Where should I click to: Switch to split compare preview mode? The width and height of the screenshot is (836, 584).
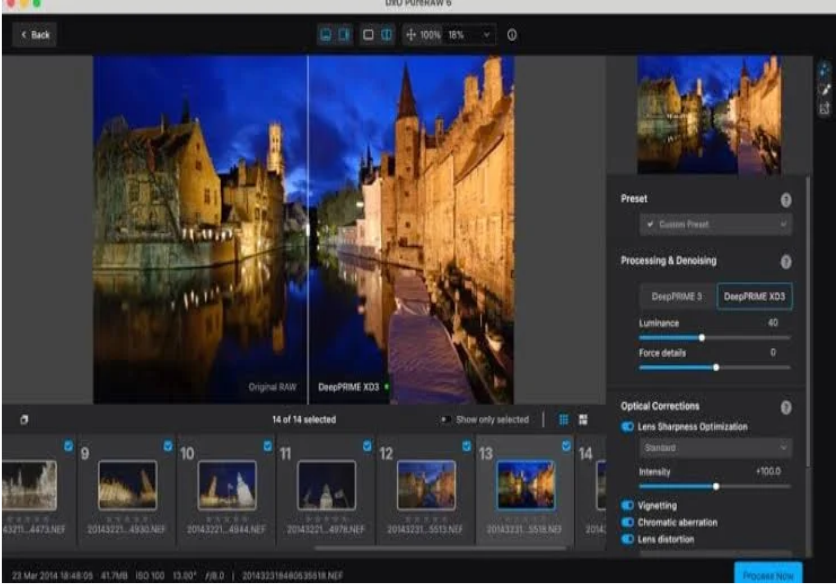pos(387,35)
